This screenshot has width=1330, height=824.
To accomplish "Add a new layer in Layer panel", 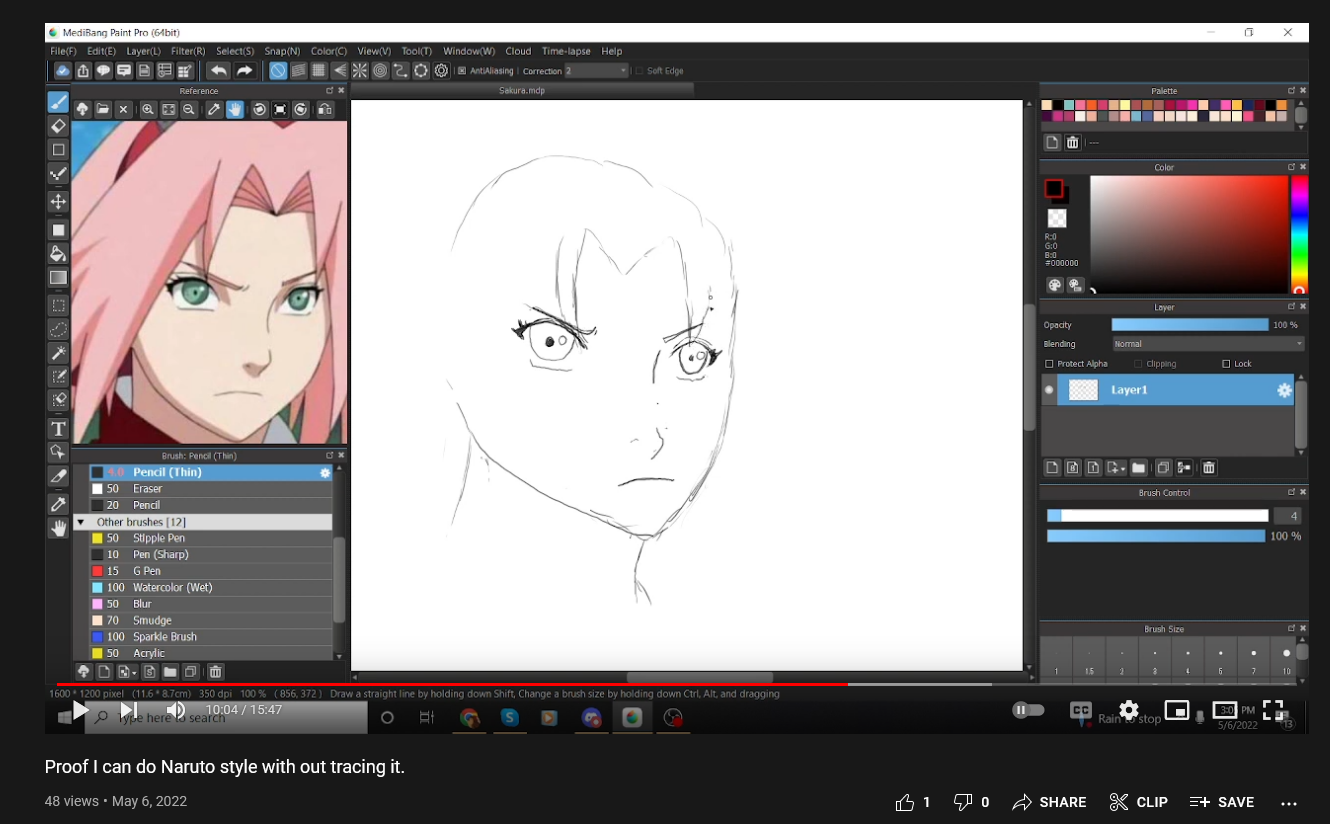I will (x=1052, y=467).
